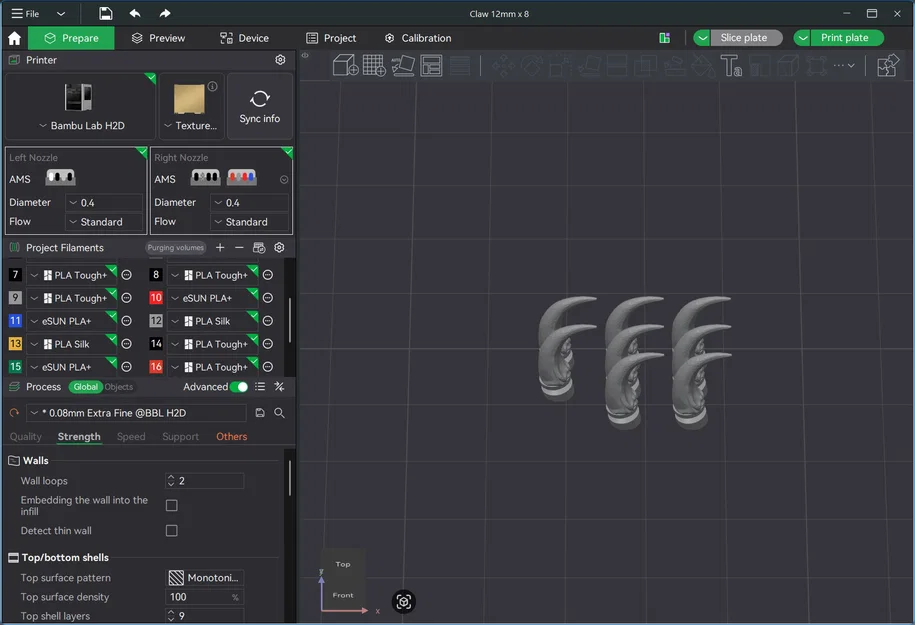Click the more options icon for filament 15
The image size is (915, 625).
click(x=127, y=367)
